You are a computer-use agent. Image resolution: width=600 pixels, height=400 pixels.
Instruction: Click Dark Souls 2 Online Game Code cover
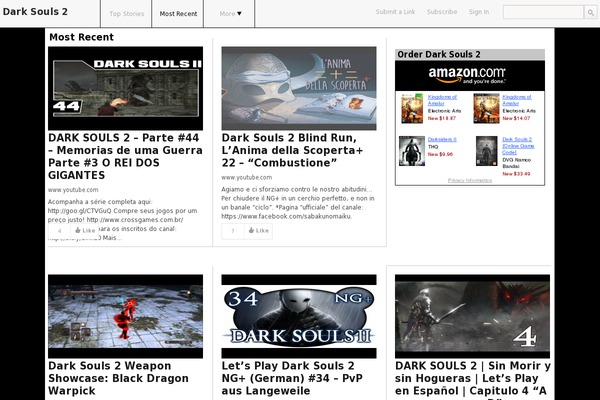point(486,151)
